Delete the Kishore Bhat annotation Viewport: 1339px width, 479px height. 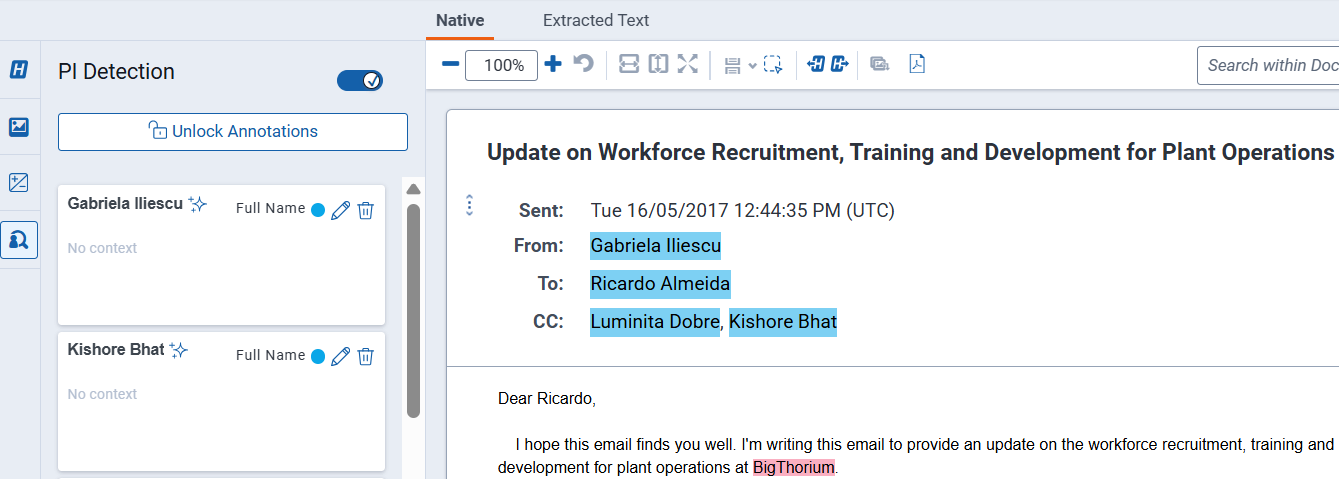[x=366, y=356]
